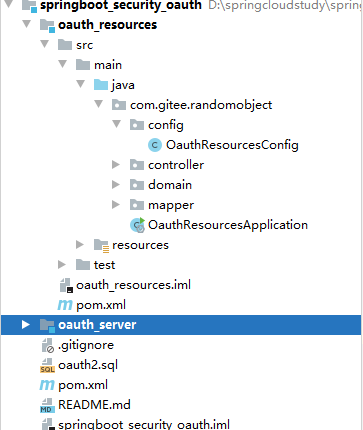The width and height of the screenshot is (363, 430).
Task: Select the root pom.xml file
Action: pyautogui.click(x=83, y=385)
